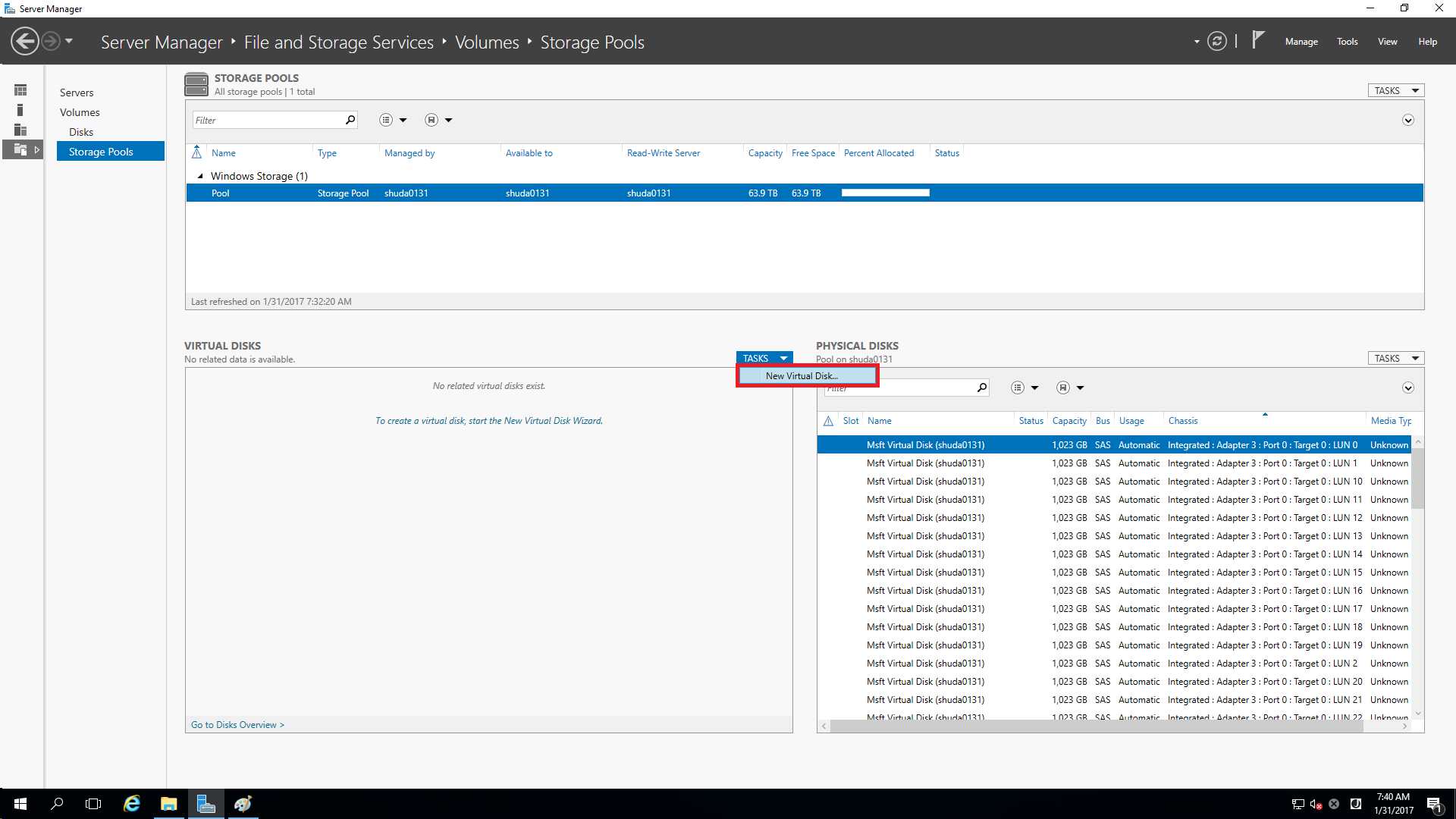Viewport: 1456px width, 819px height.
Task: Switch to Server Manager taskbar icon
Action: click(x=206, y=804)
